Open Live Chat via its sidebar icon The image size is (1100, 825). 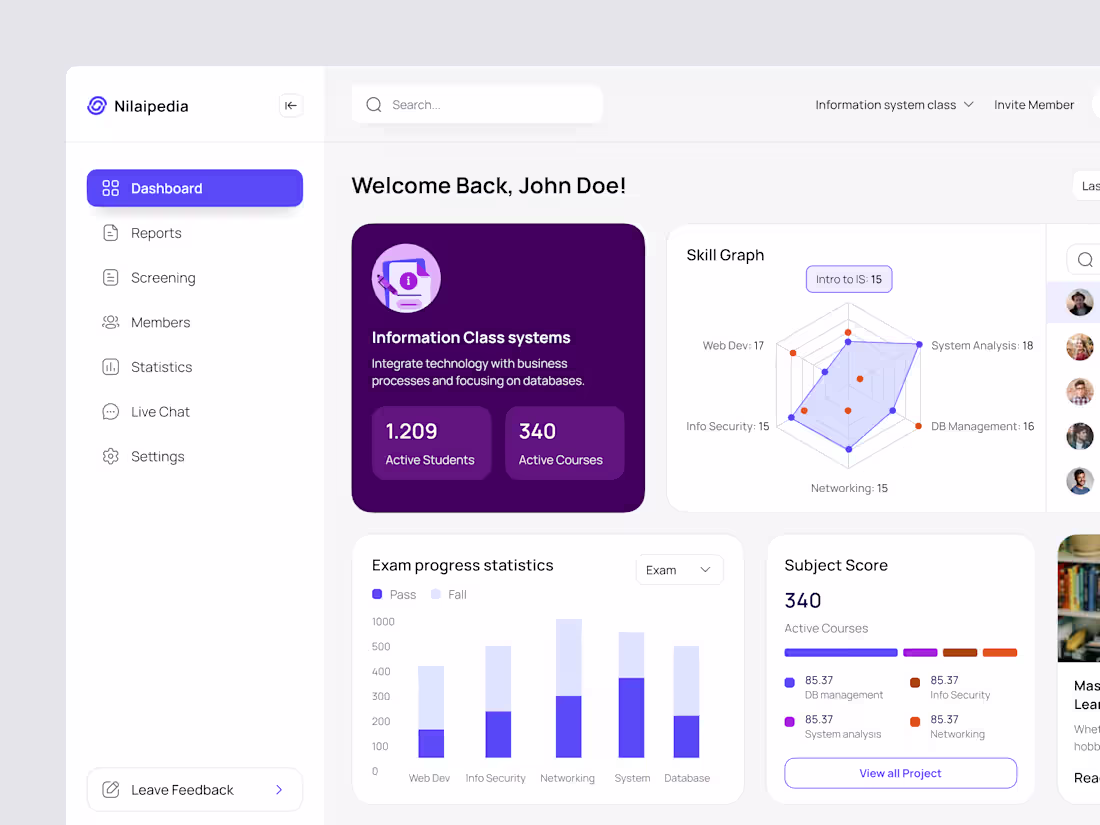coord(110,411)
